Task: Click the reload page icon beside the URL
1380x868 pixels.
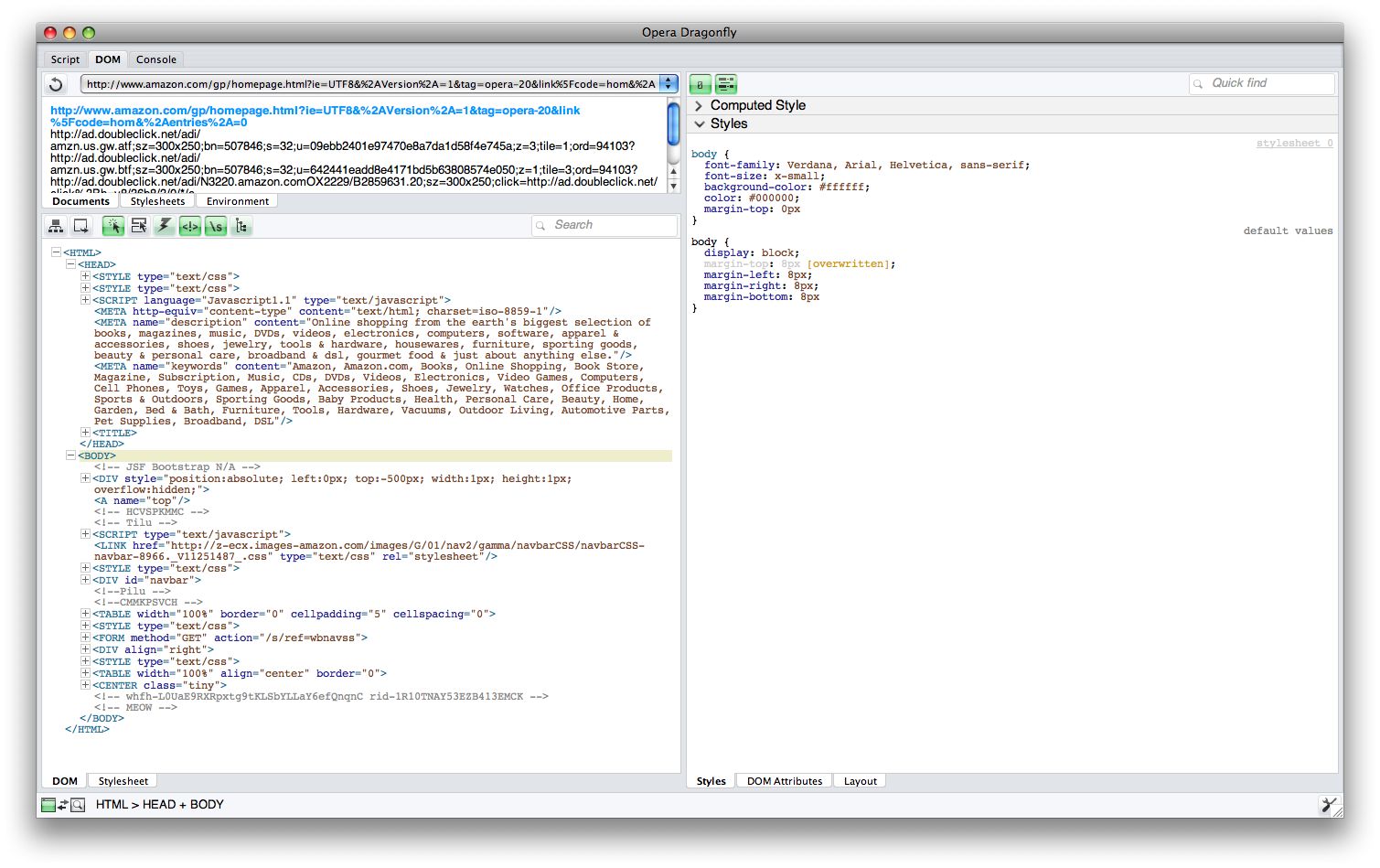Action: pos(55,83)
